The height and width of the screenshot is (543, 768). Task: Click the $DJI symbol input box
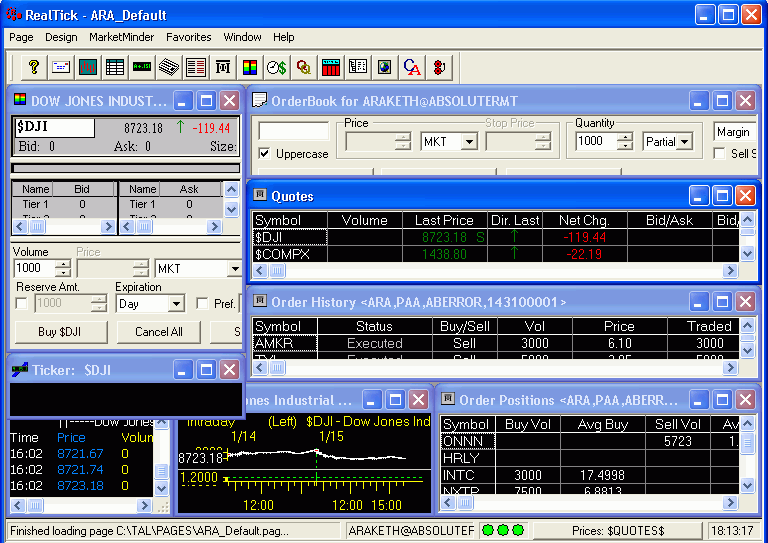[x=54, y=127]
